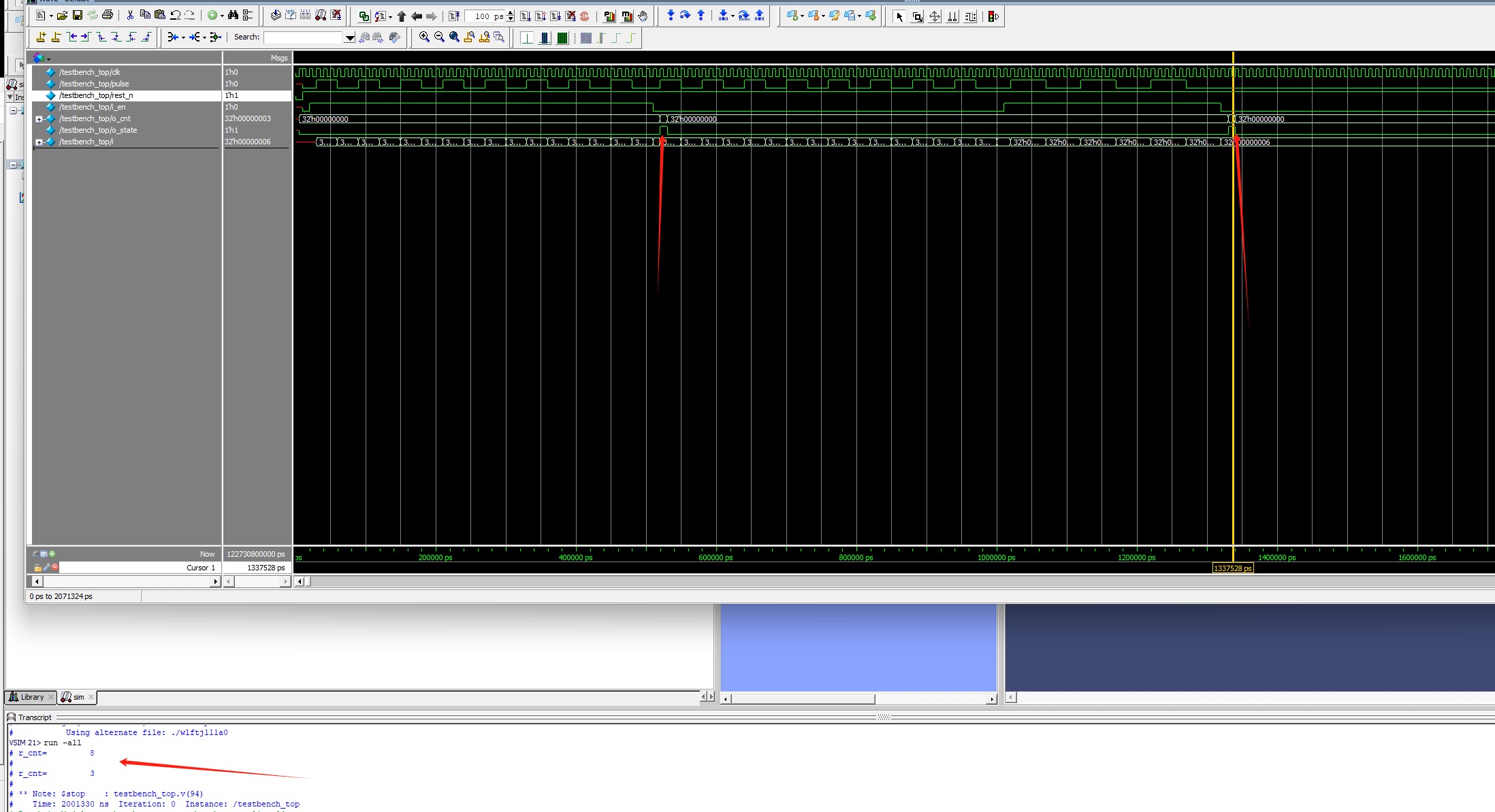Image resolution: width=1495 pixels, height=812 pixels.
Task: Click the Cut icon
Action: (x=130, y=15)
